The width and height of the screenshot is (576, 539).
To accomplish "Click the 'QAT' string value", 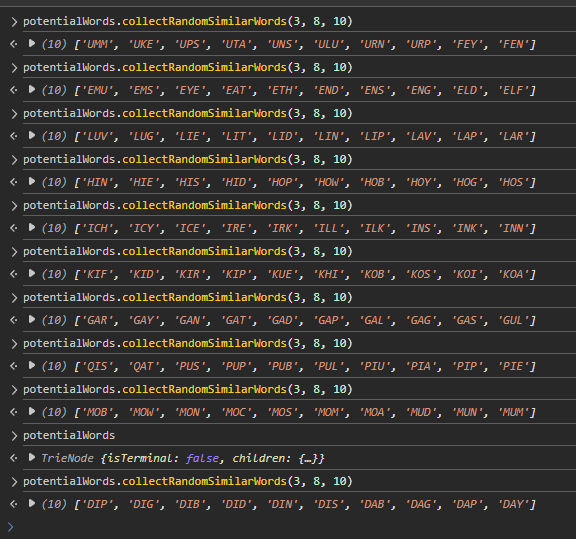I will pyautogui.click(x=144, y=366).
